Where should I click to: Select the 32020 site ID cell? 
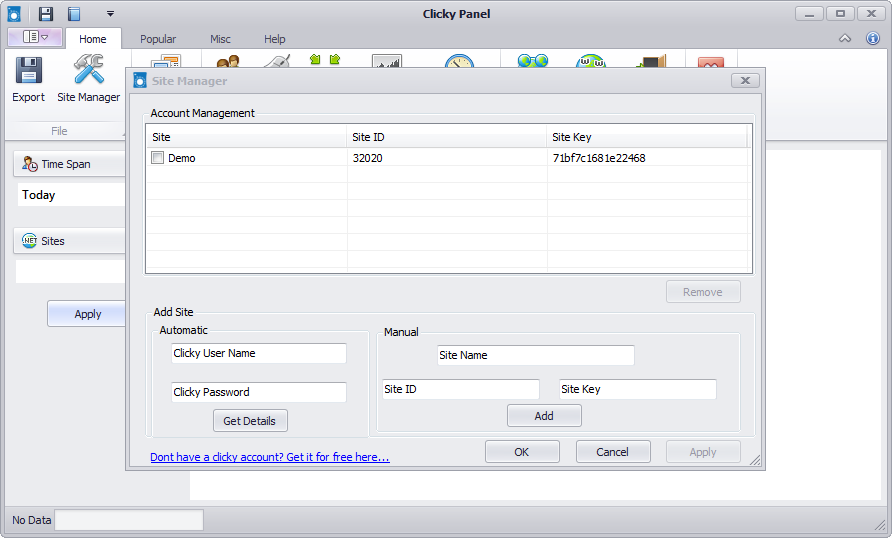click(367, 158)
